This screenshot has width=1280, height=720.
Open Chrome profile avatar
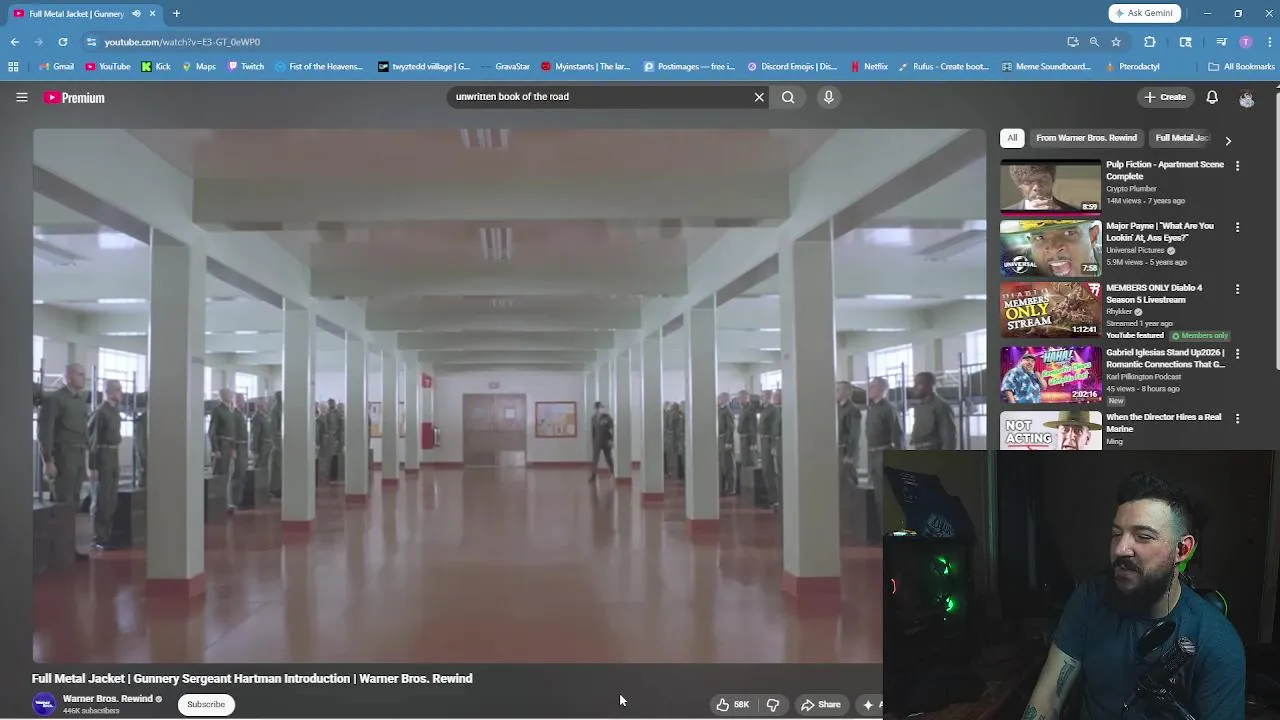click(x=1245, y=42)
